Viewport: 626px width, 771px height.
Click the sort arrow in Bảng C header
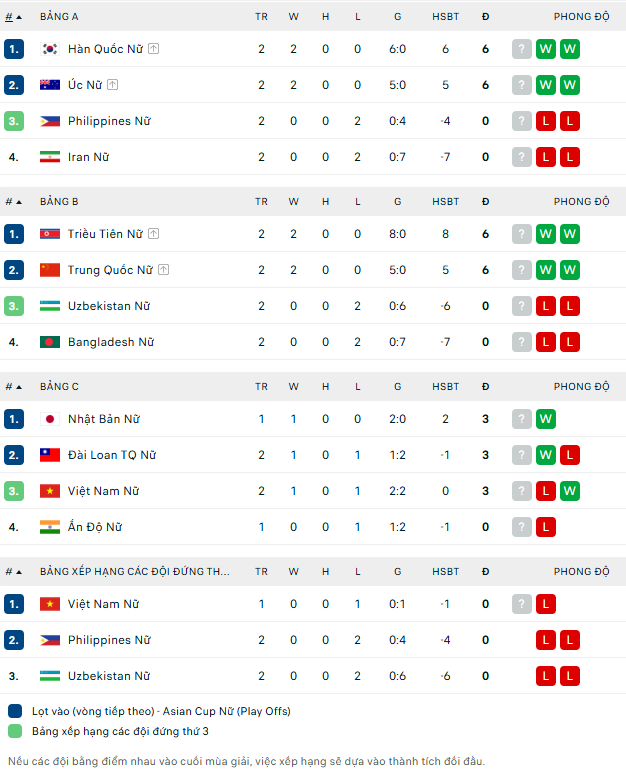click(20, 387)
